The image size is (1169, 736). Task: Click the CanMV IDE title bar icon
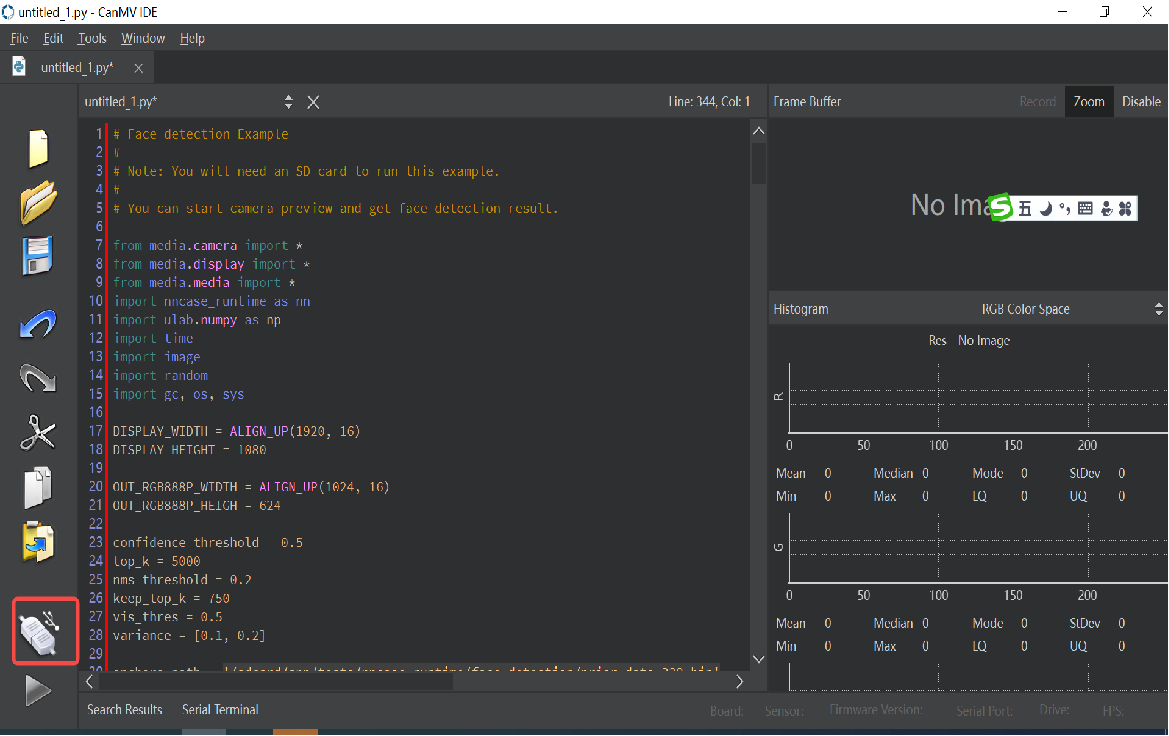point(8,12)
